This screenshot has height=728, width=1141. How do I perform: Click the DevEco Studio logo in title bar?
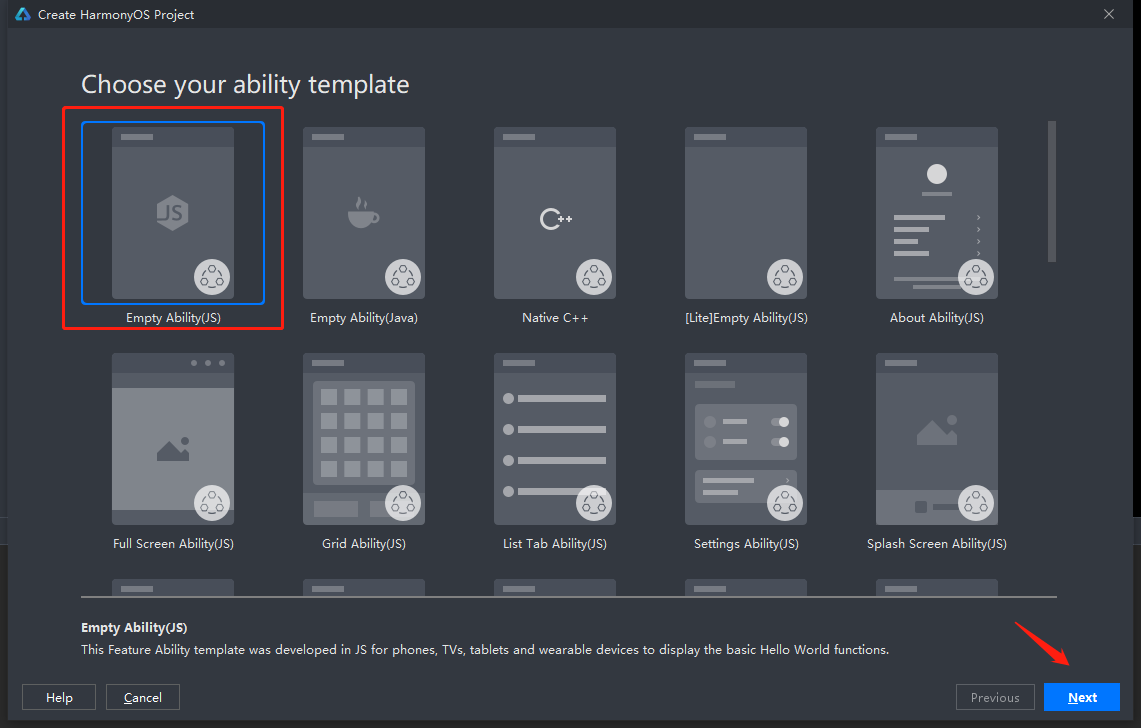pyautogui.click(x=23, y=14)
